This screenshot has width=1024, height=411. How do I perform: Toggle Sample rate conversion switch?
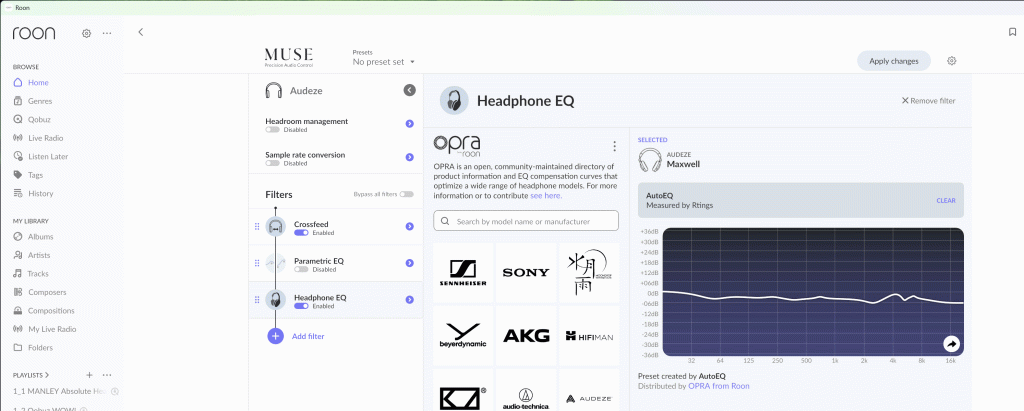pyautogui.click(x=272, y=163)
